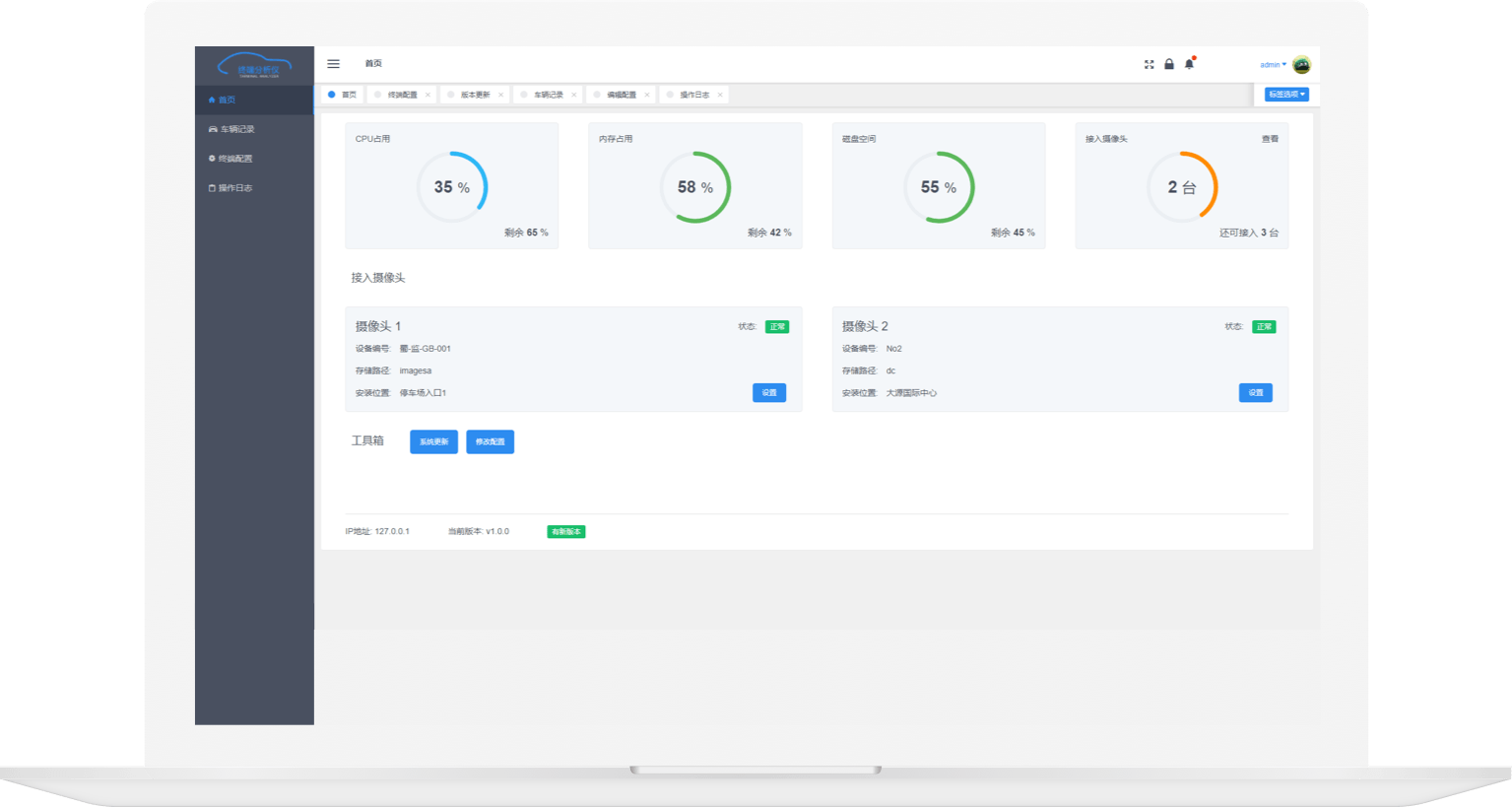Click 设置 button for 摄像头 1
Screen dimensions: 1512x807
(768, 393)
